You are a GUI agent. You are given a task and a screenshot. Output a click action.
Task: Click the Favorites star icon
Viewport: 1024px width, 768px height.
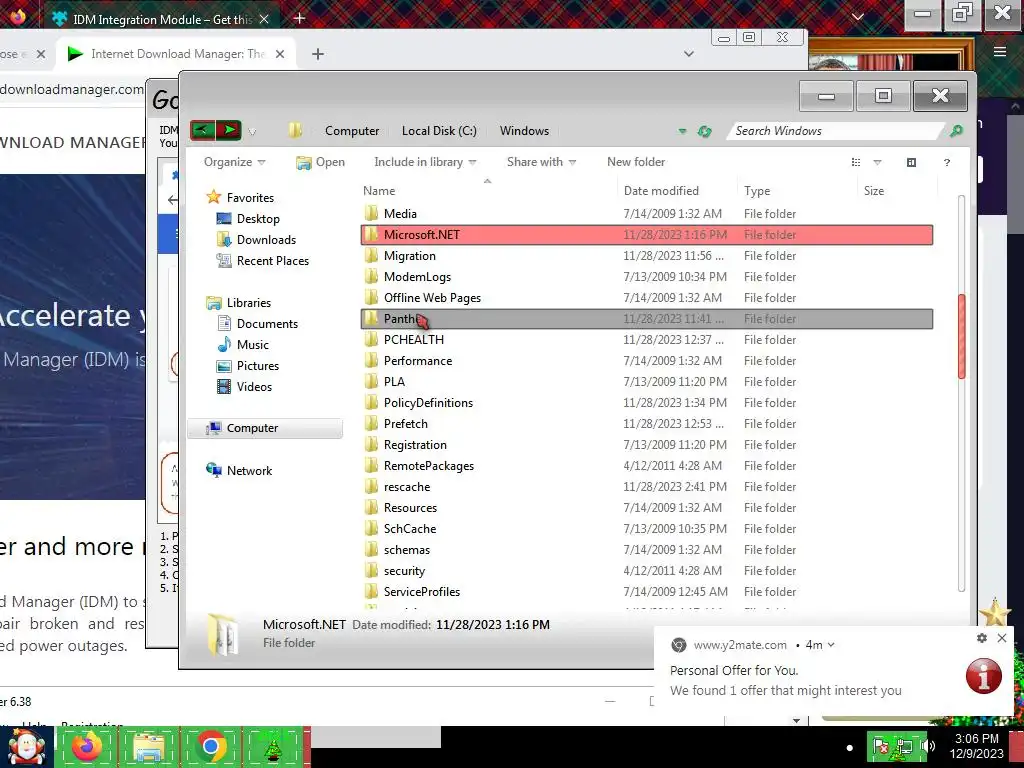(213, 197)
